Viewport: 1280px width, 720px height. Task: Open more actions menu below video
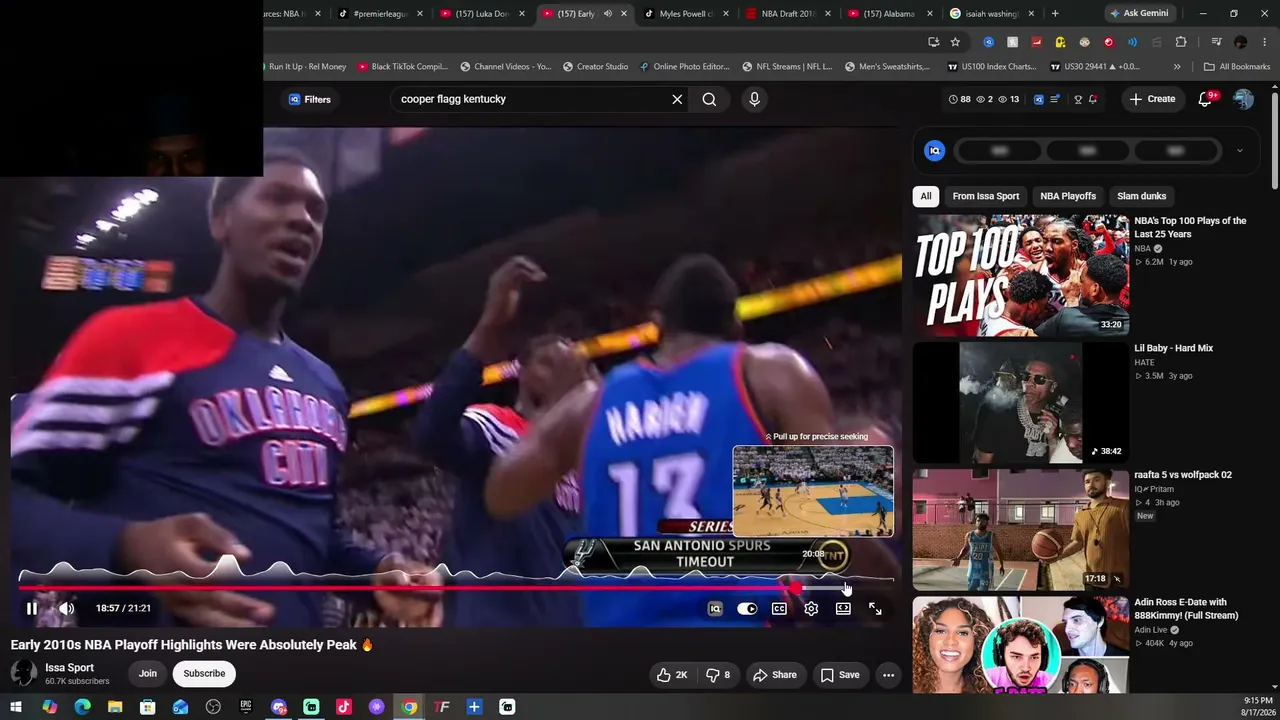[888, 675]
